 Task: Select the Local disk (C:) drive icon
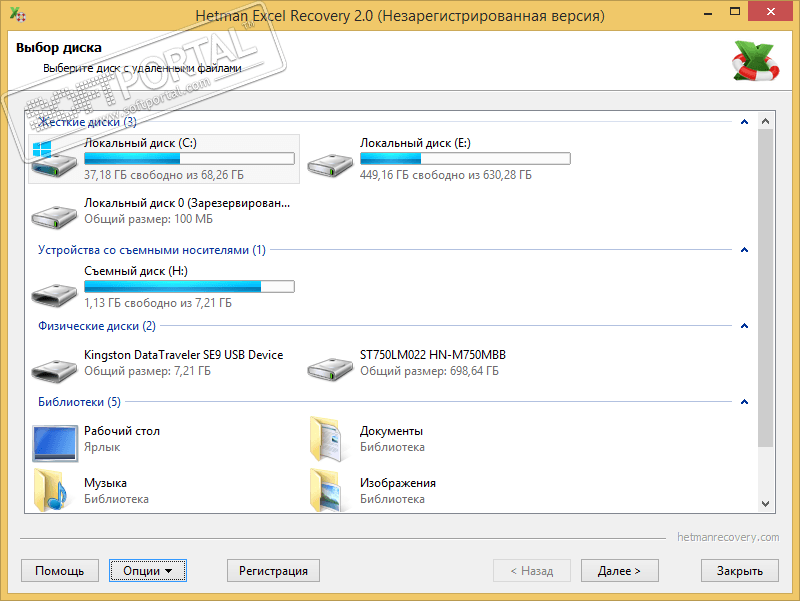[54, 160]
